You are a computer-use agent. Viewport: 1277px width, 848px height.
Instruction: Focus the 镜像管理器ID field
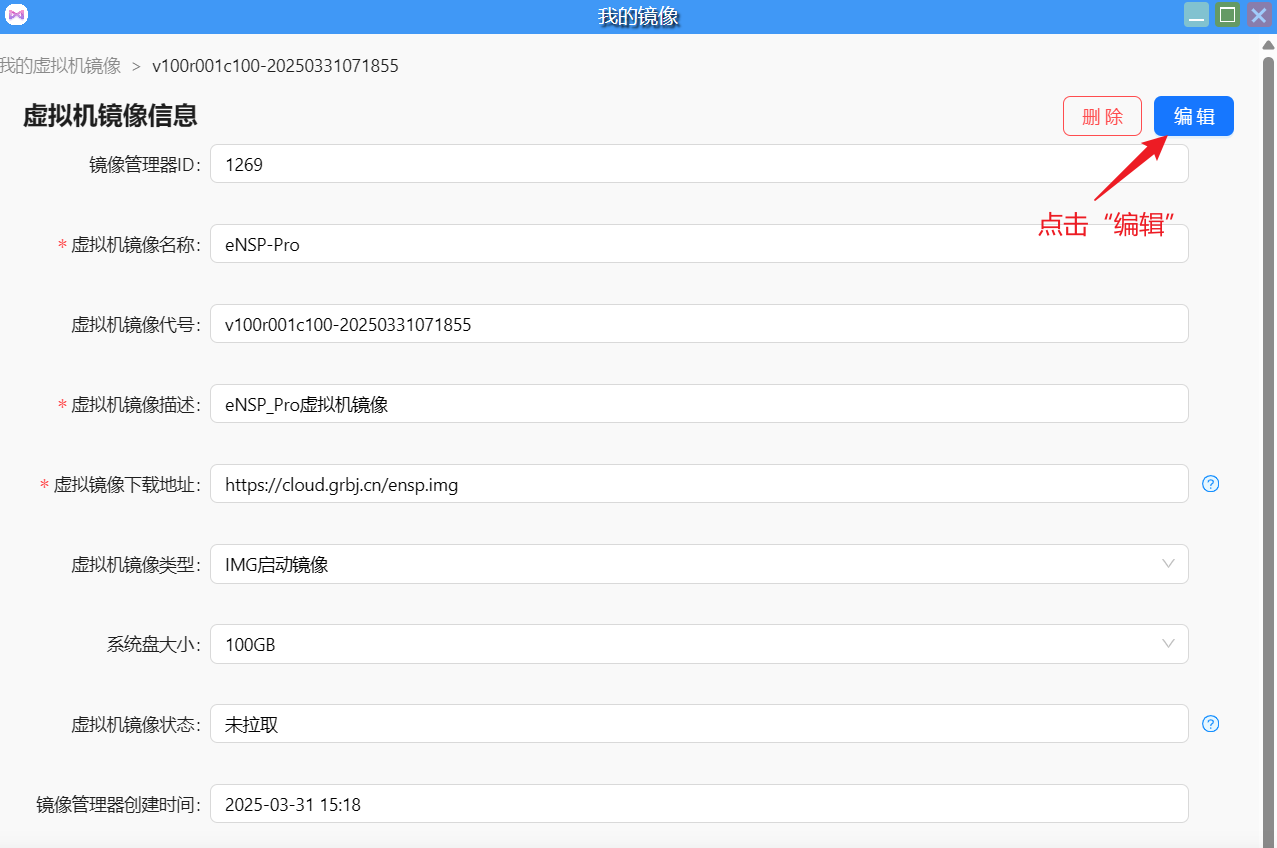(699, 164)
